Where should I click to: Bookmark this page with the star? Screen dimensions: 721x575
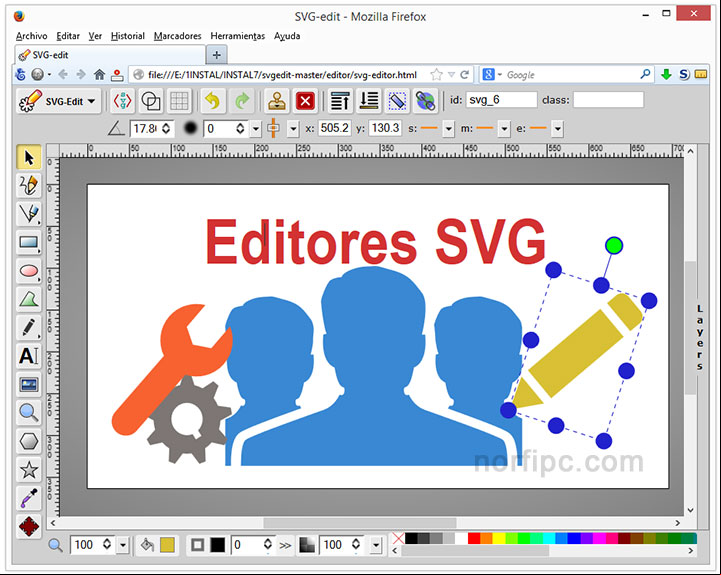(436, 75)
